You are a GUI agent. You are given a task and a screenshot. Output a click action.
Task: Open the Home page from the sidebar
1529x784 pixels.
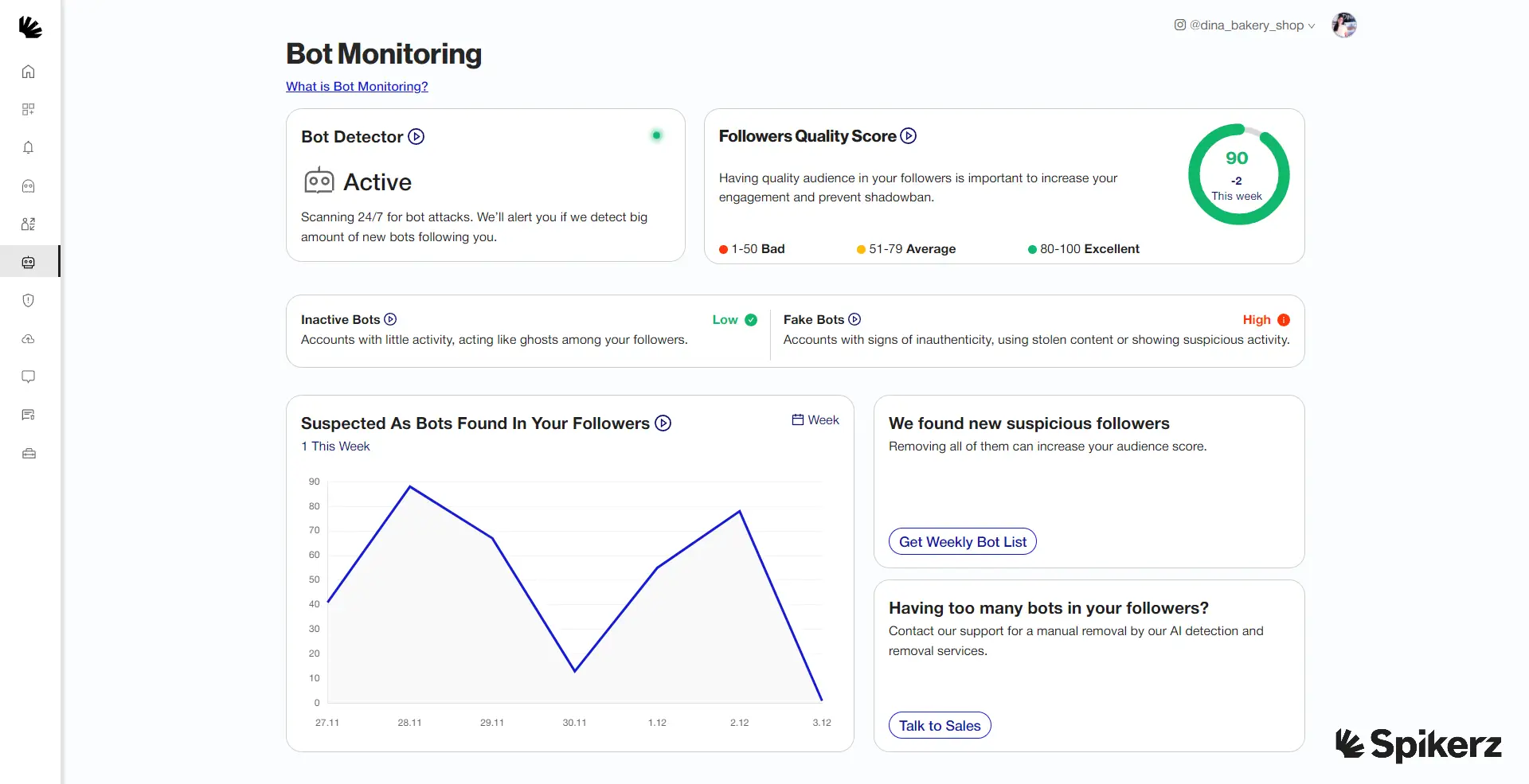pyautogui.click(x=29, y=71)
